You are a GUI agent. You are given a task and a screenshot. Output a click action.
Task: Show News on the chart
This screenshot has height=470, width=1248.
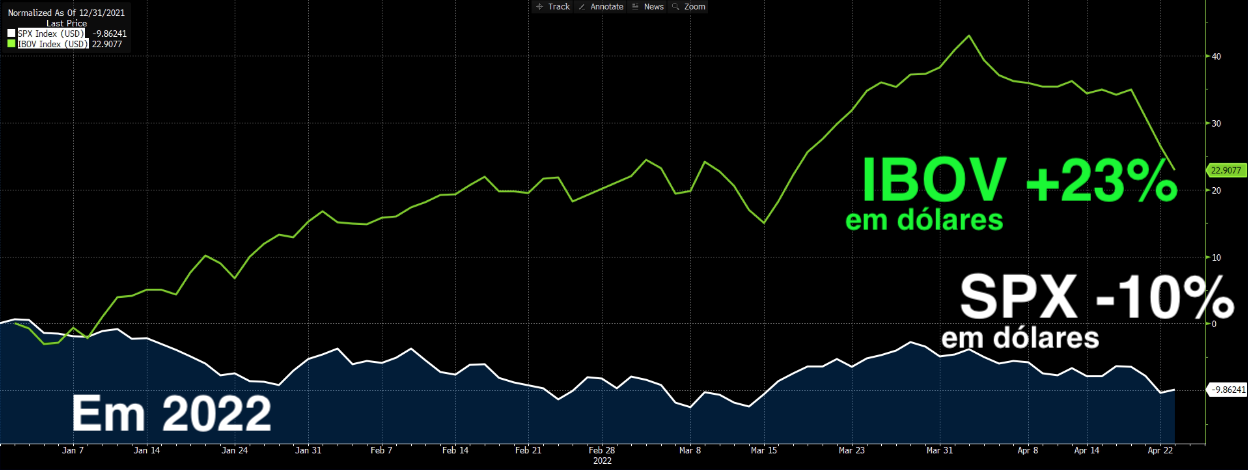click(x=648, y=6)
